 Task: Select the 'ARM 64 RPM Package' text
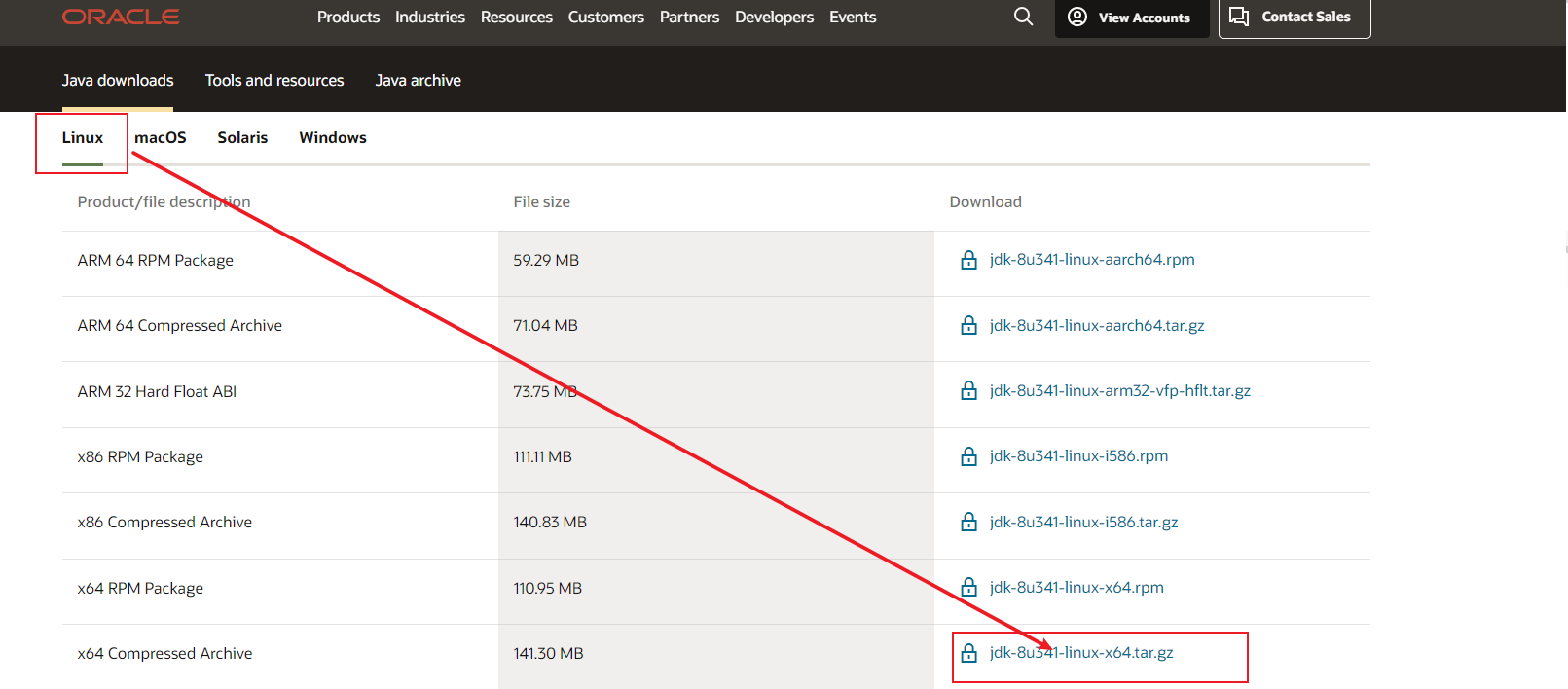click(x=156, y=260)
